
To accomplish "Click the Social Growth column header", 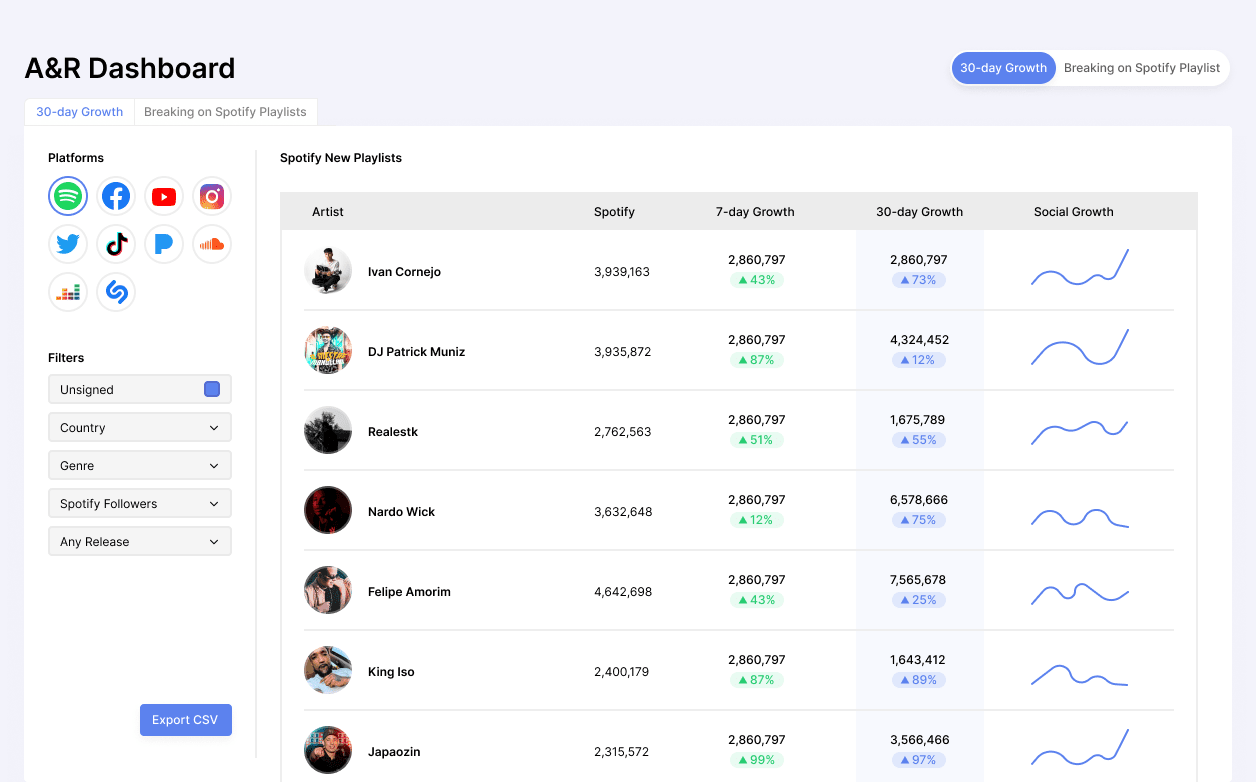I will (1073, 212).
